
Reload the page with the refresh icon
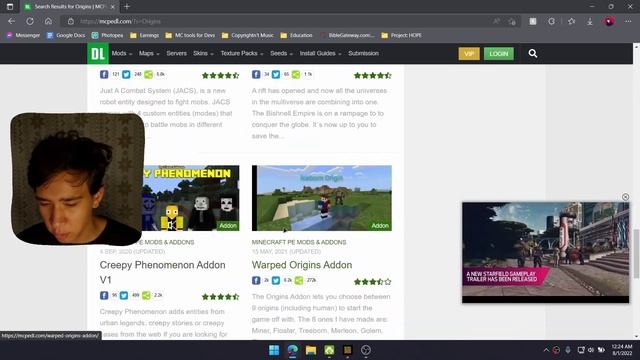tap(30, 21)
